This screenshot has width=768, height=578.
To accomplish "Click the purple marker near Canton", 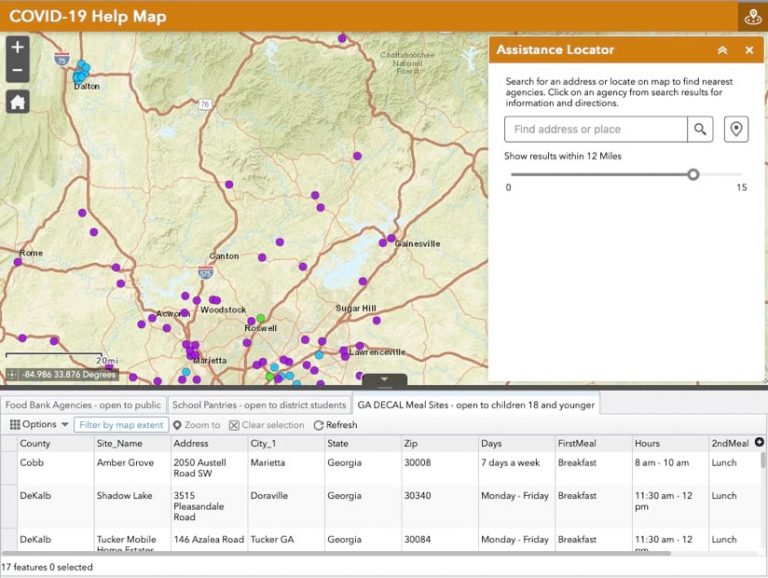I will [x=262, y=257].
